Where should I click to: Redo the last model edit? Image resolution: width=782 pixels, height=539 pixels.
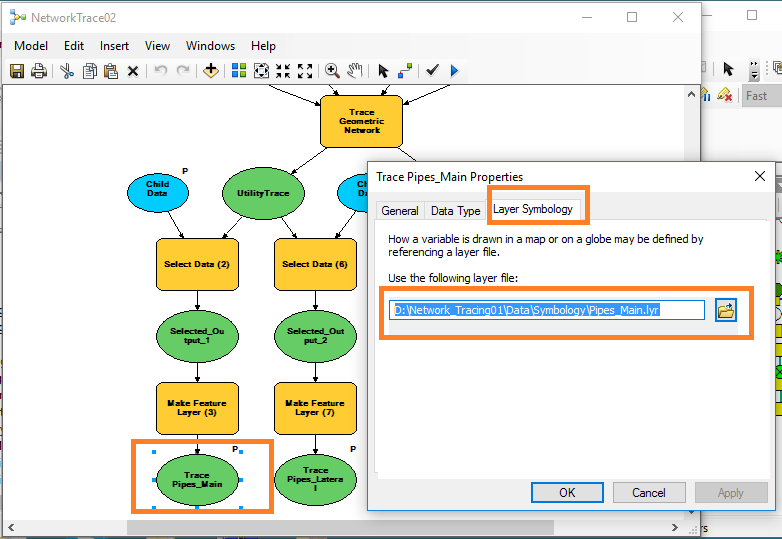tap(183, 71)
